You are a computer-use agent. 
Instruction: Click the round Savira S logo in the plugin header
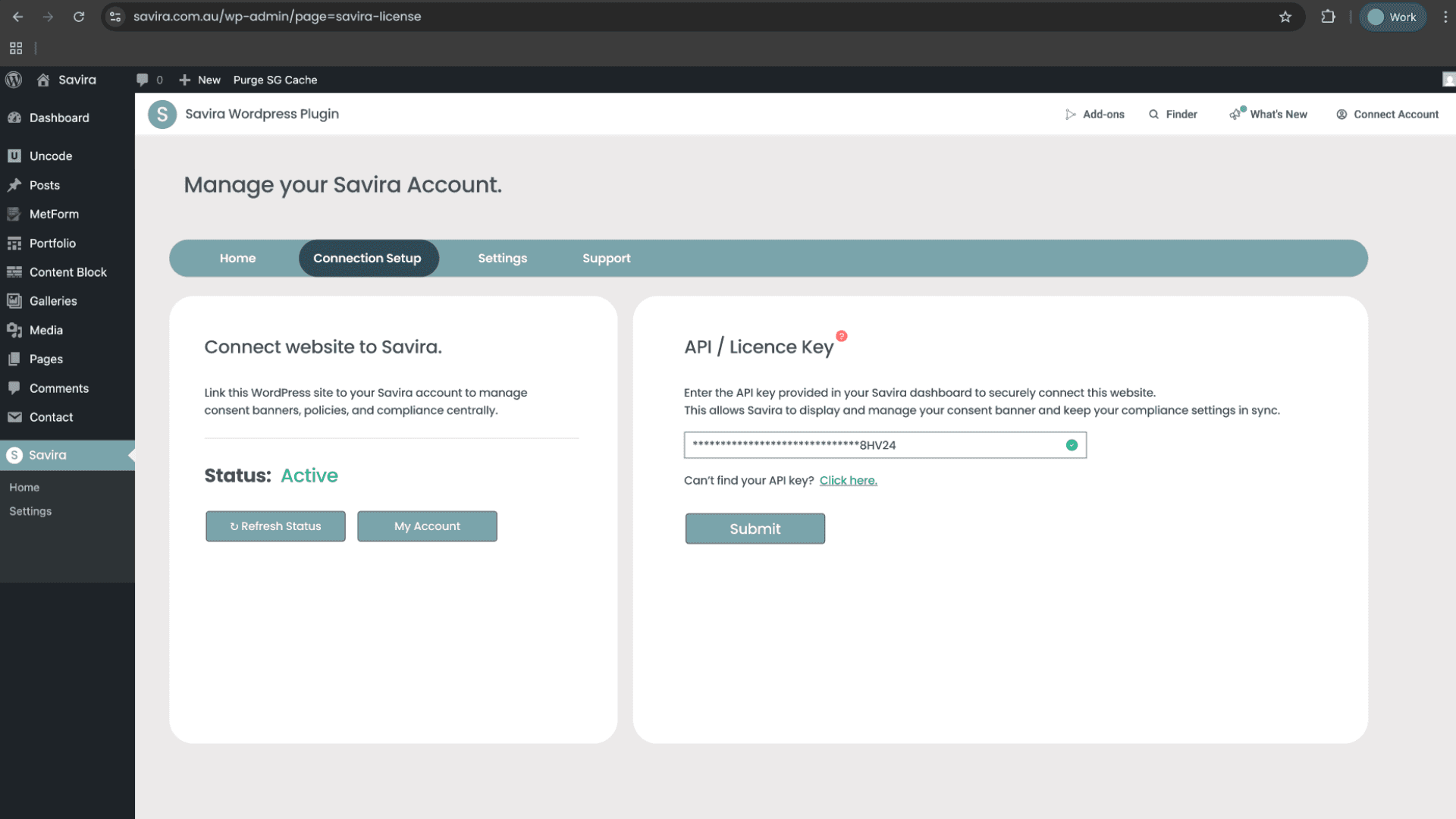[162, 115]
